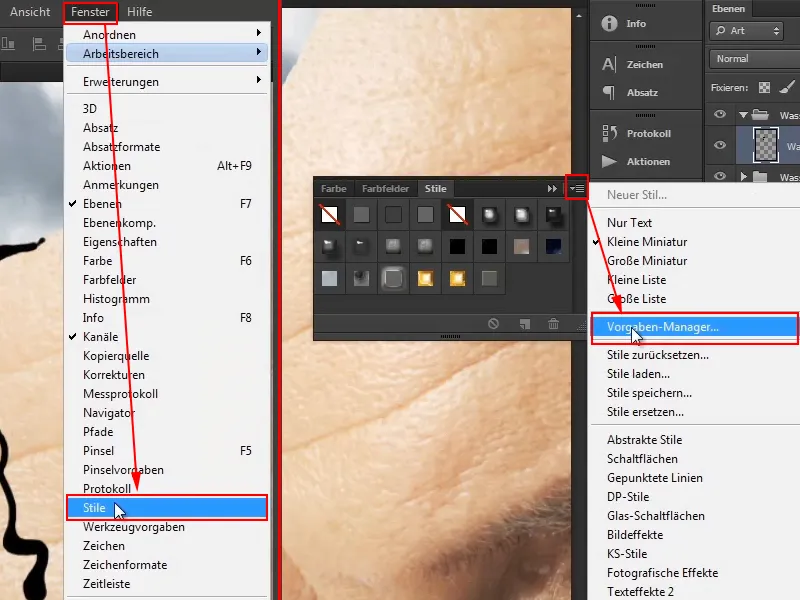Choose Stile zurücksetzen option

pos(658,355)
